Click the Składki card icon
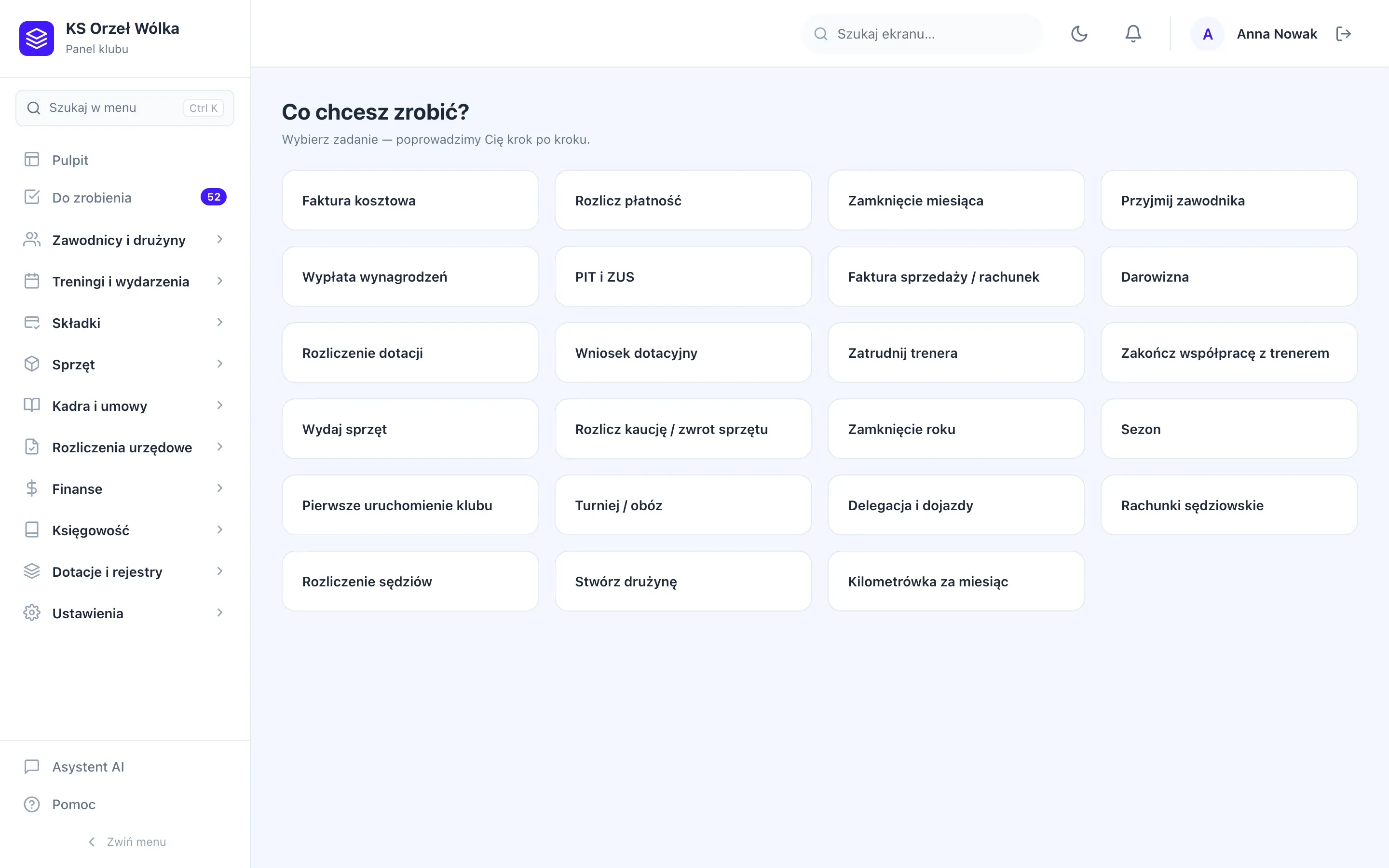Screen dimensions: 1389x868 [31, 323]
